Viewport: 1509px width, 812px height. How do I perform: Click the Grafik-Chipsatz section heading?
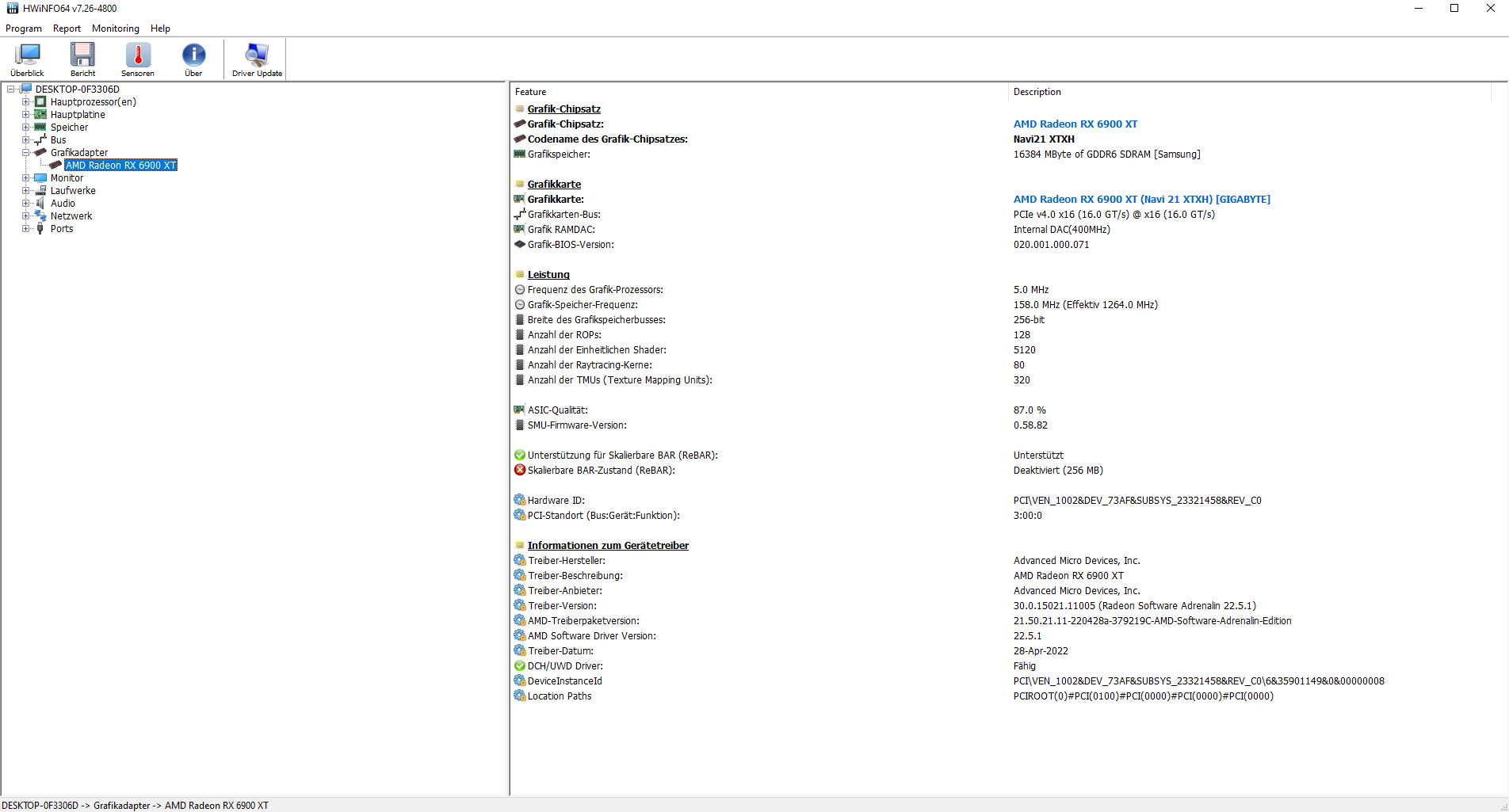tap(564, 109)
